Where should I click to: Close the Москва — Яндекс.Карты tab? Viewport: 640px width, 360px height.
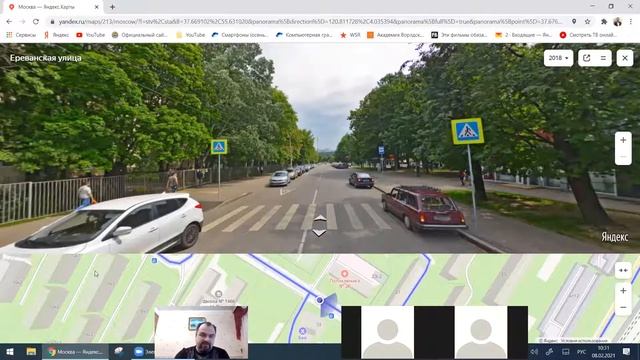point(97,7)
